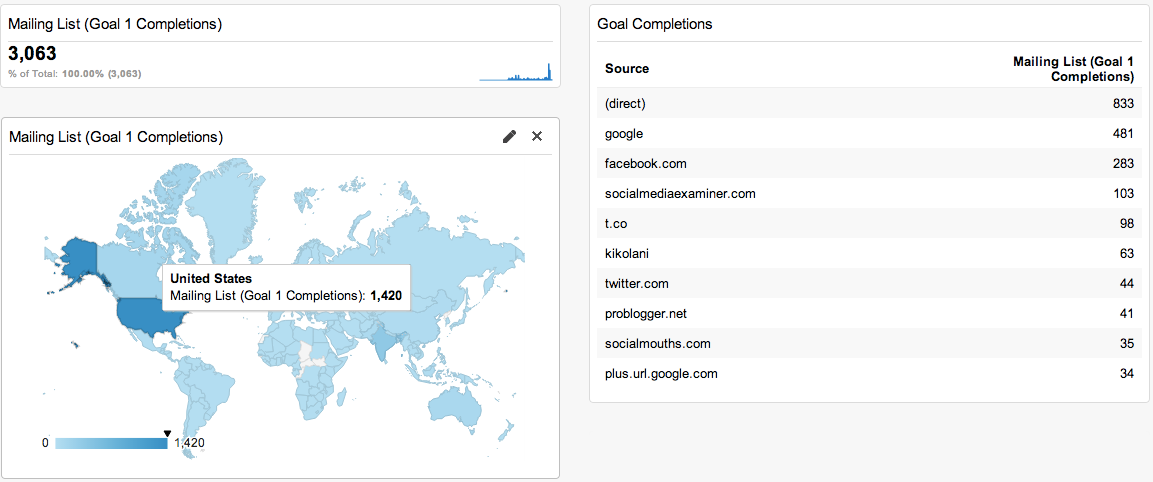Click the map legend gradient bar

[x=111, y=443]
